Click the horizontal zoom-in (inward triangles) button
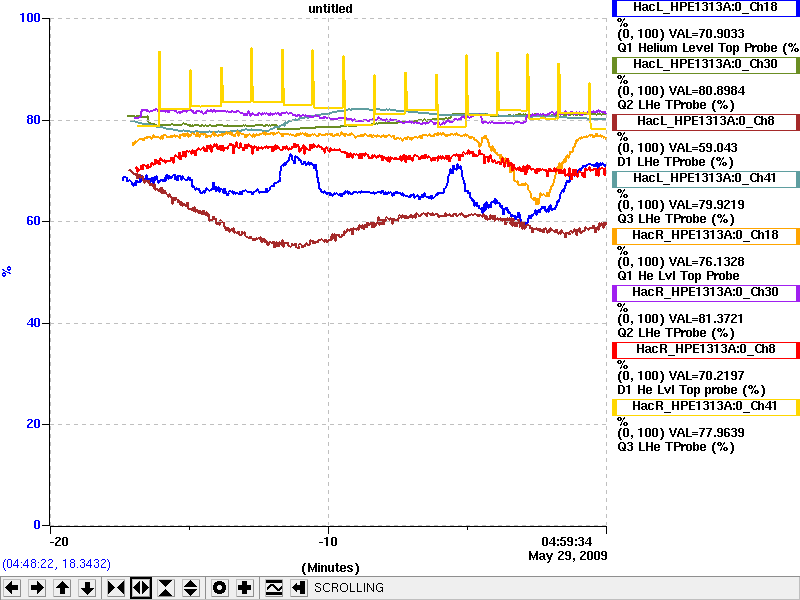The height and width of the screenshot is (600, 800). tap(116, 588)
